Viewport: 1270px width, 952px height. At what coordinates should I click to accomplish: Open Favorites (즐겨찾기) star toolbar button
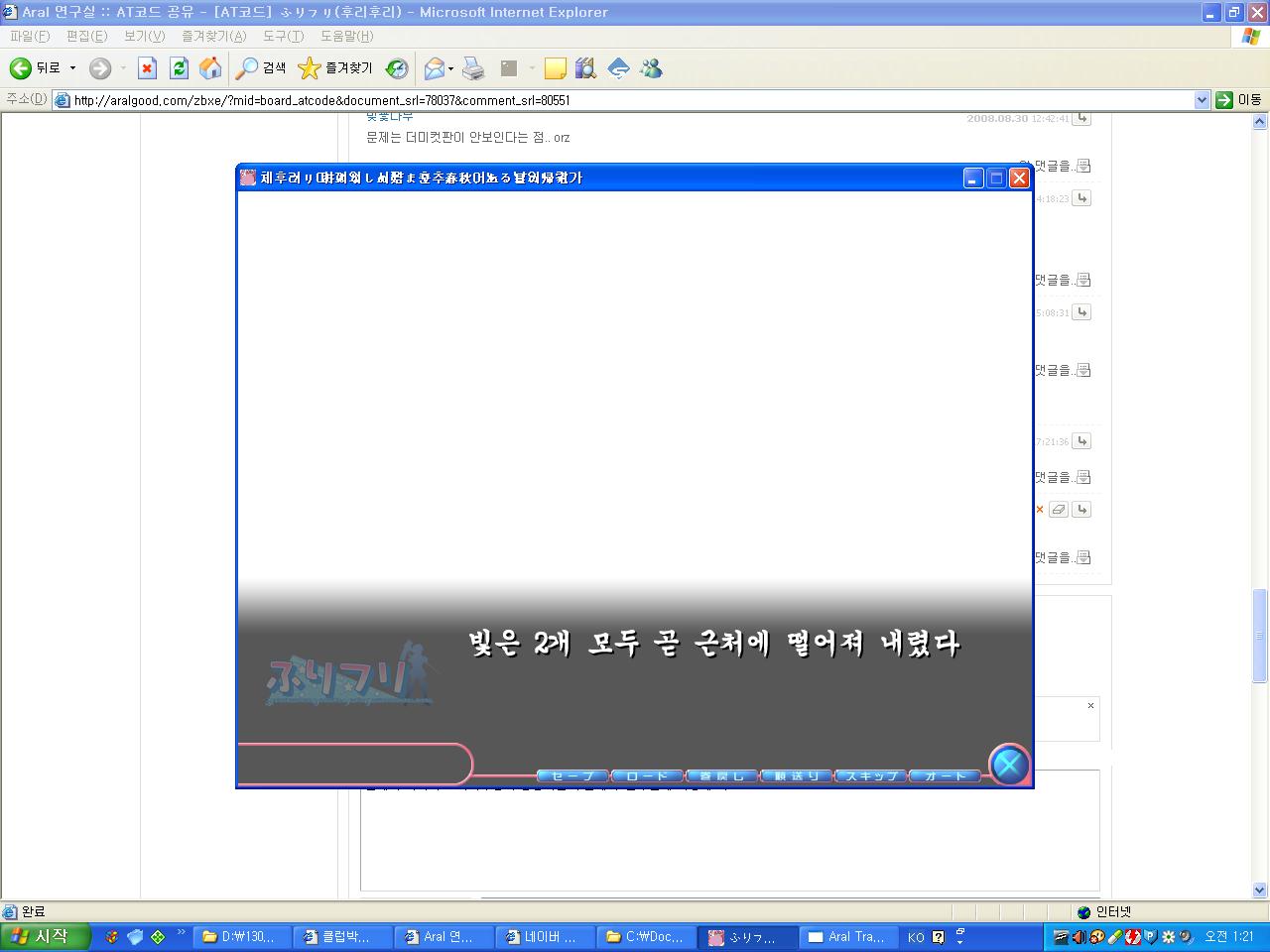pyautogui.click(x=335, y=68)
